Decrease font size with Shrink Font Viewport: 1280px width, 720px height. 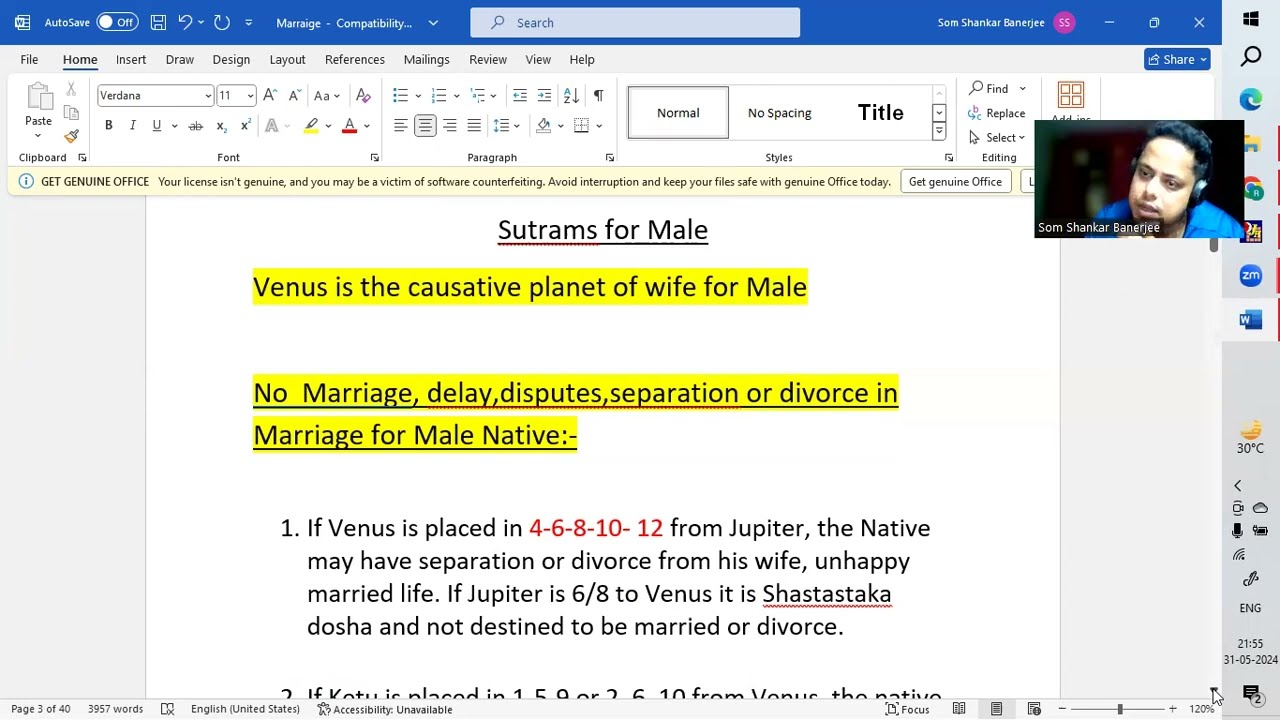pos(294,95)
